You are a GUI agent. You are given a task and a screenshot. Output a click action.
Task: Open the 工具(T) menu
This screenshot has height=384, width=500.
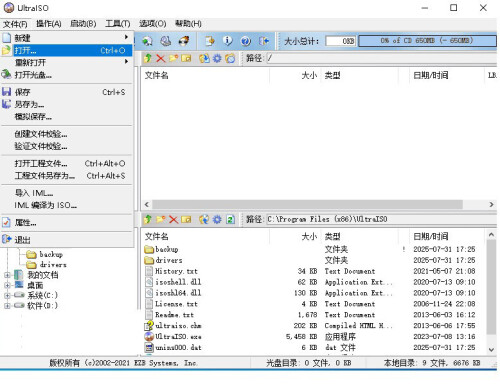tap(118, 24)
